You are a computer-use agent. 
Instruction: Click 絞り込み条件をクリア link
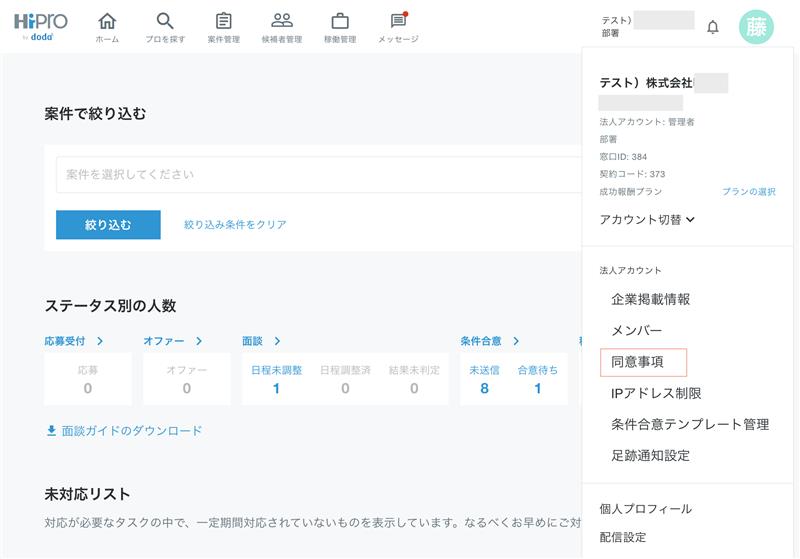[x=235, y=225]
